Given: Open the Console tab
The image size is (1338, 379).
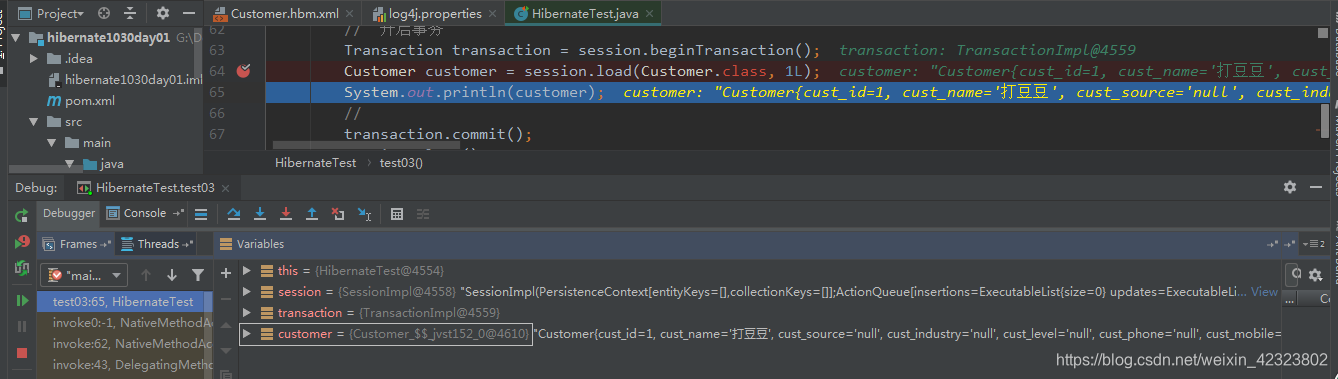Looking at the screenshot, I should (144, 213).
